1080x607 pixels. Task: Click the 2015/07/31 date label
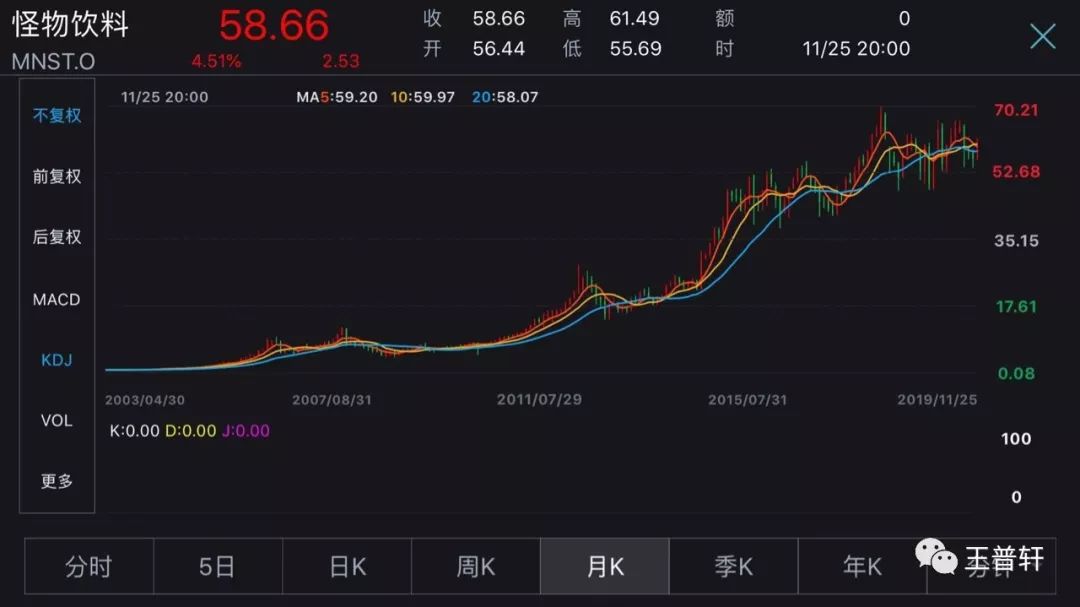(x=747, y=400)
